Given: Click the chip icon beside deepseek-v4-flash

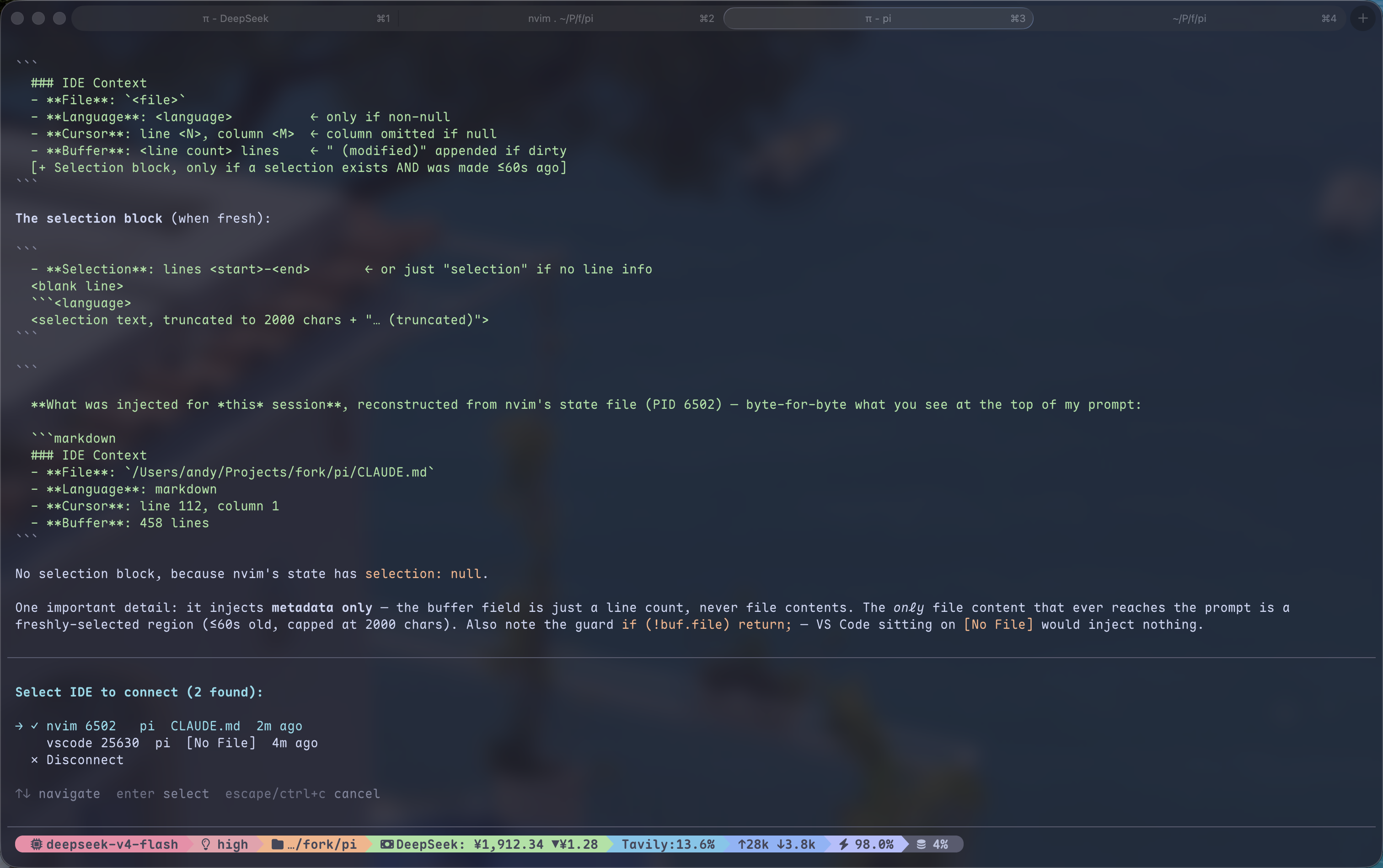Looking at the screenshot, I should (37, 844).
